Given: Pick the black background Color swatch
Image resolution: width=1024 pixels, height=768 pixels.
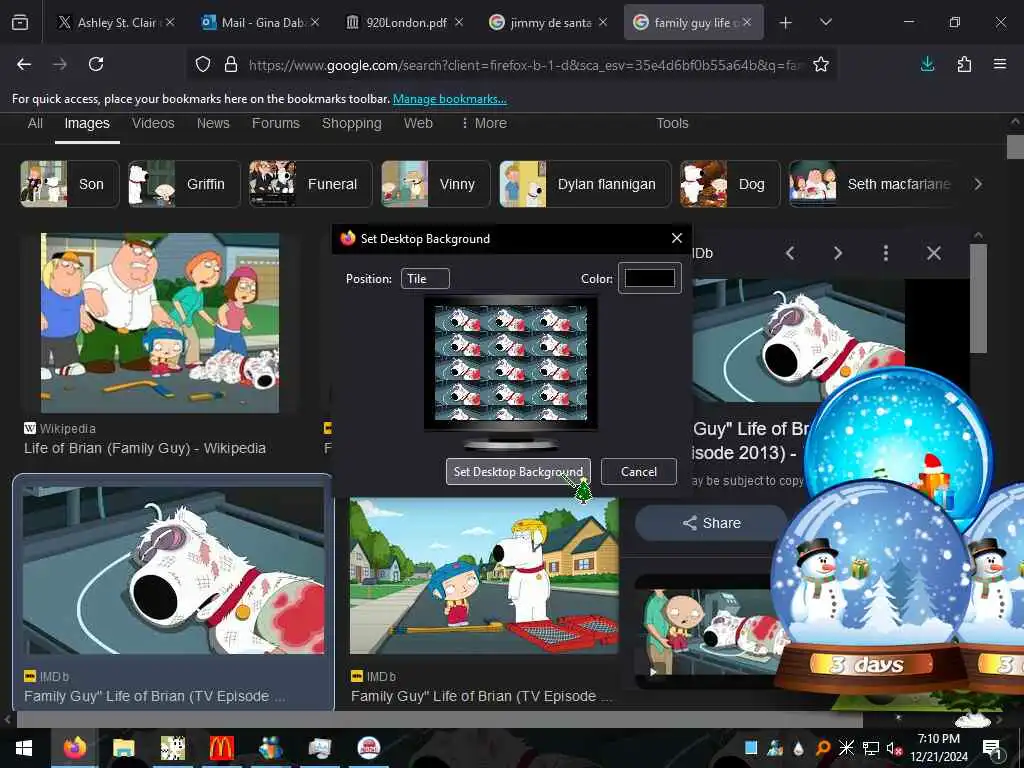Looking at the screenshot, I should [650, 278].
